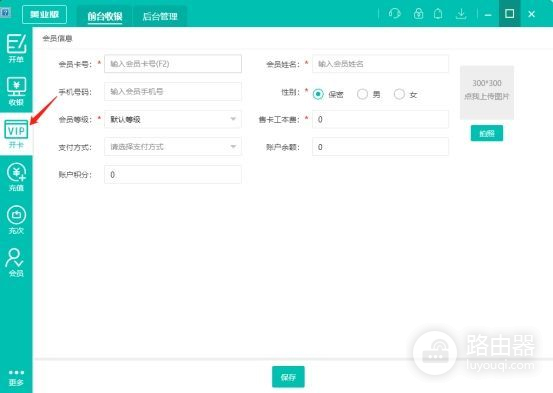Click the lock screen icon
The height and width of the screenshot is (393, 553).
click(x=418, y=14)
